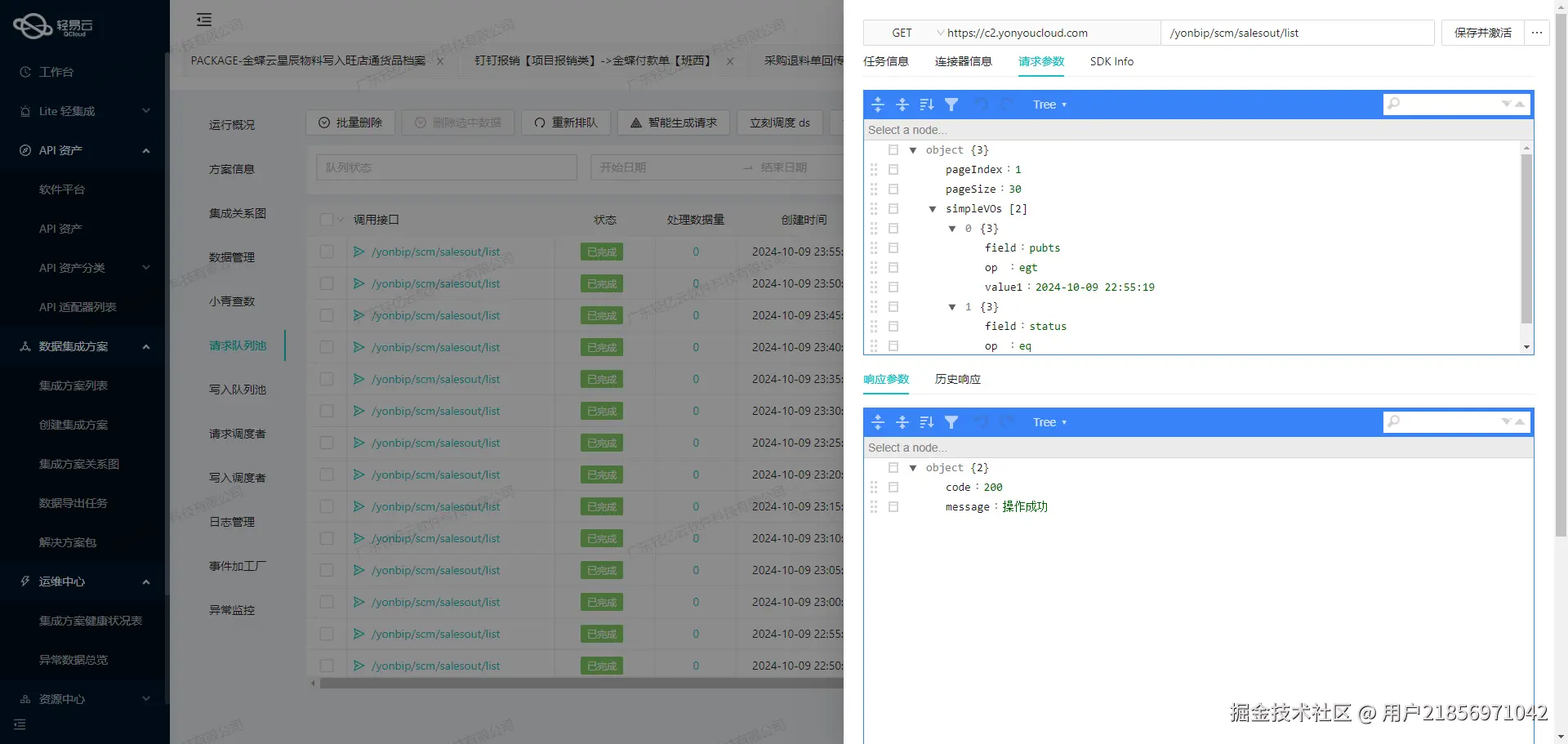Switch to the 任务信息 tab
The image size is (1568, 744).
point(886,61)
